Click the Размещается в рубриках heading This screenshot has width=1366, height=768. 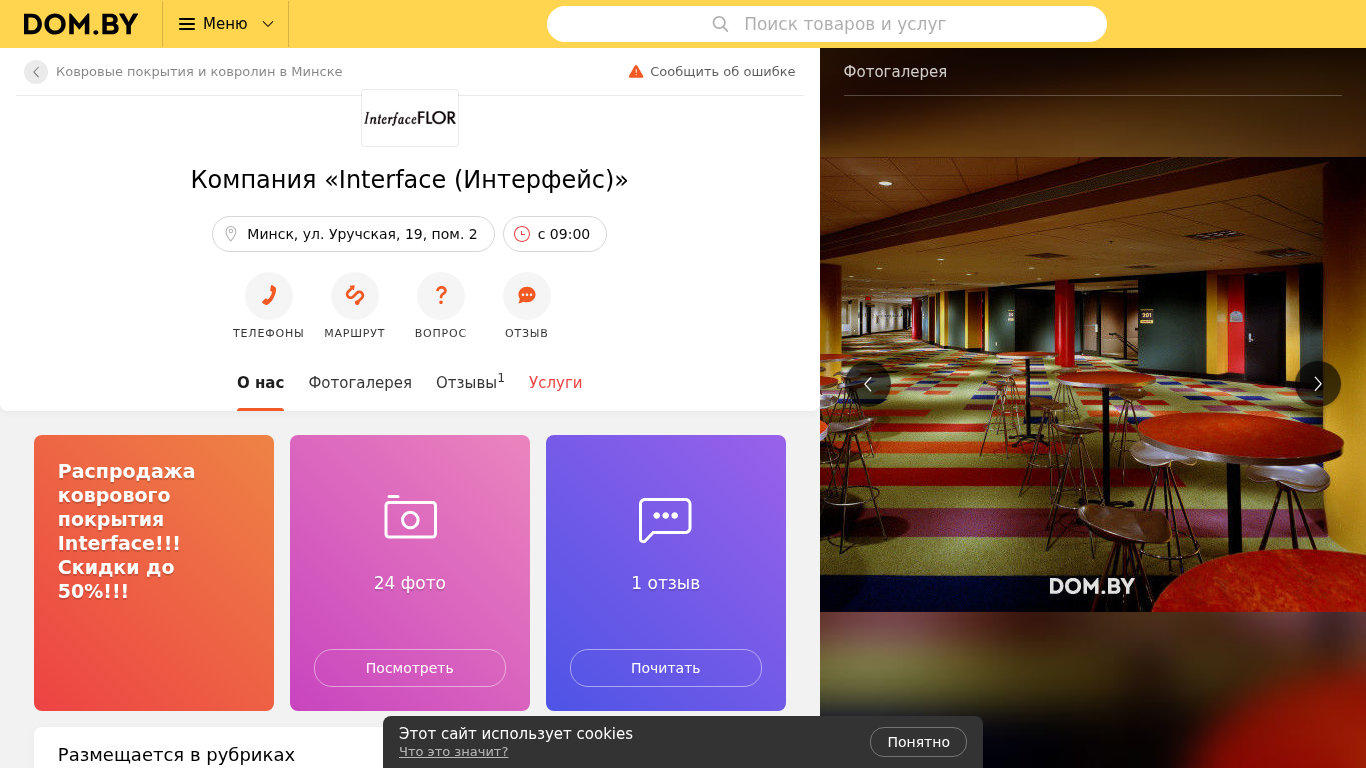(176, 755)
